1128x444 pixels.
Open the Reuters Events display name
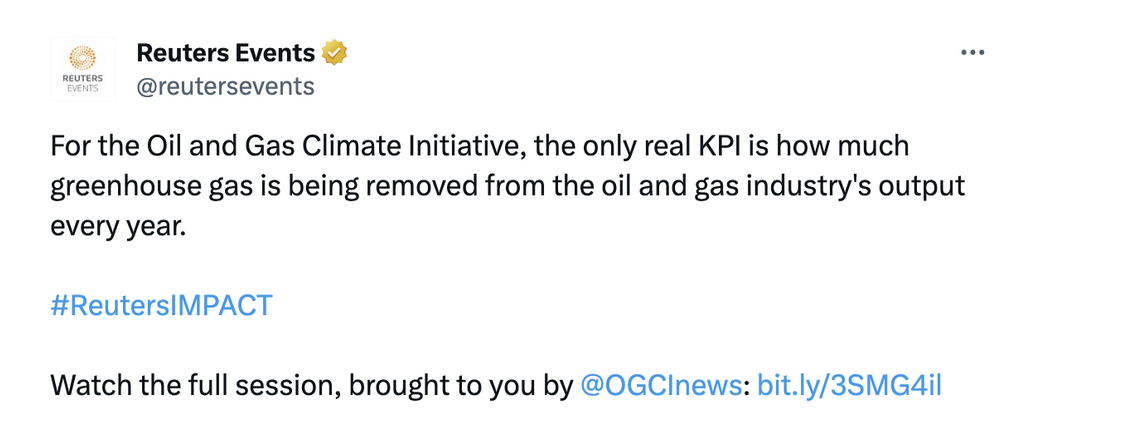coord(225,52)
